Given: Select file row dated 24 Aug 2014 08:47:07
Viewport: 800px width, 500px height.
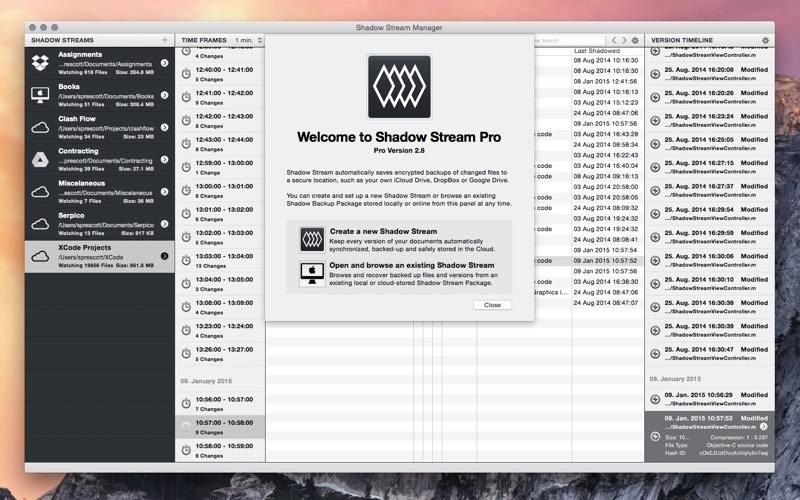Looking at the screenshot, I should point(589,303).
